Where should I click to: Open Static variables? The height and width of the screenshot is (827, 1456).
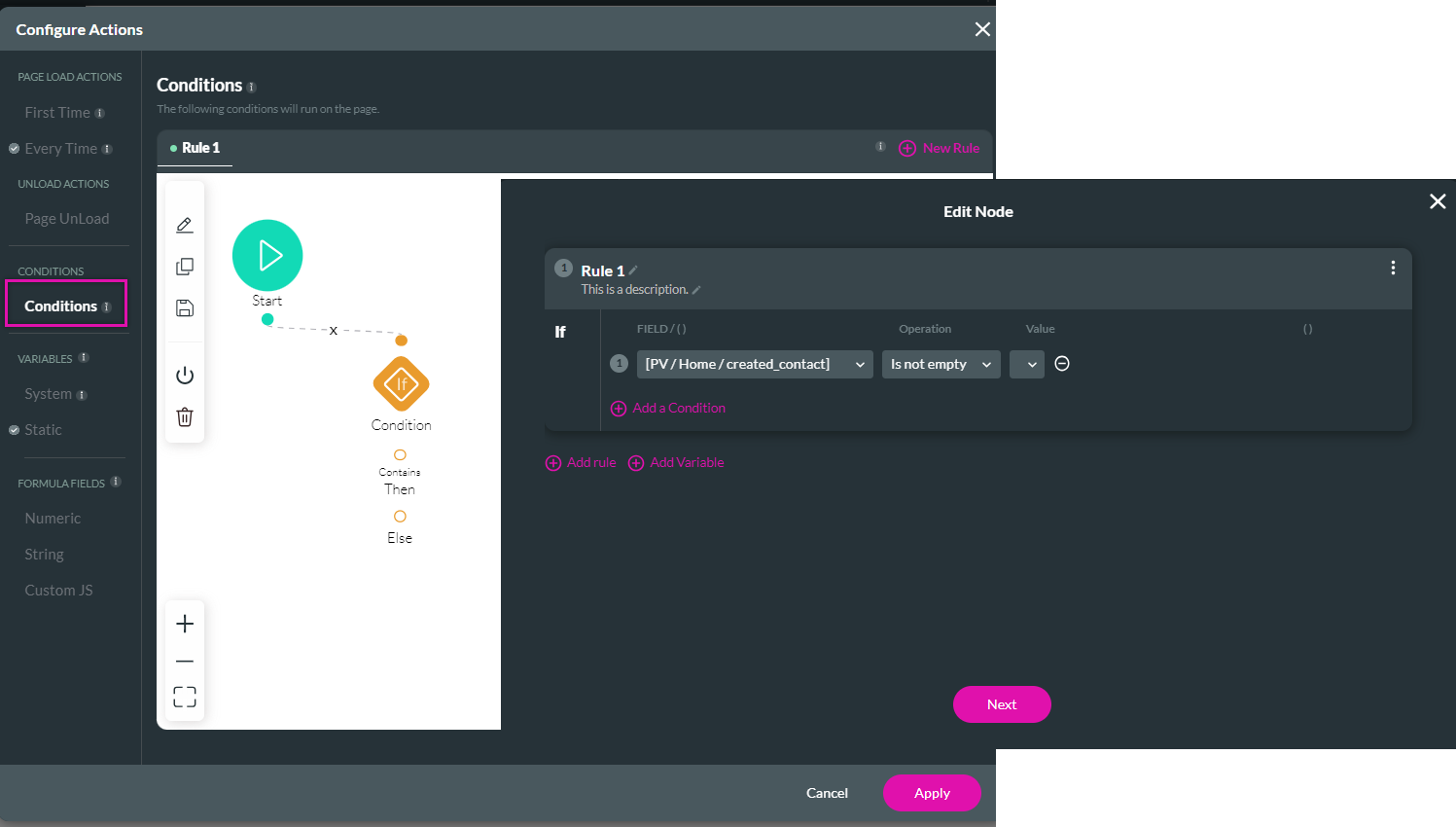pyautogui.click(x=43, y=430)
